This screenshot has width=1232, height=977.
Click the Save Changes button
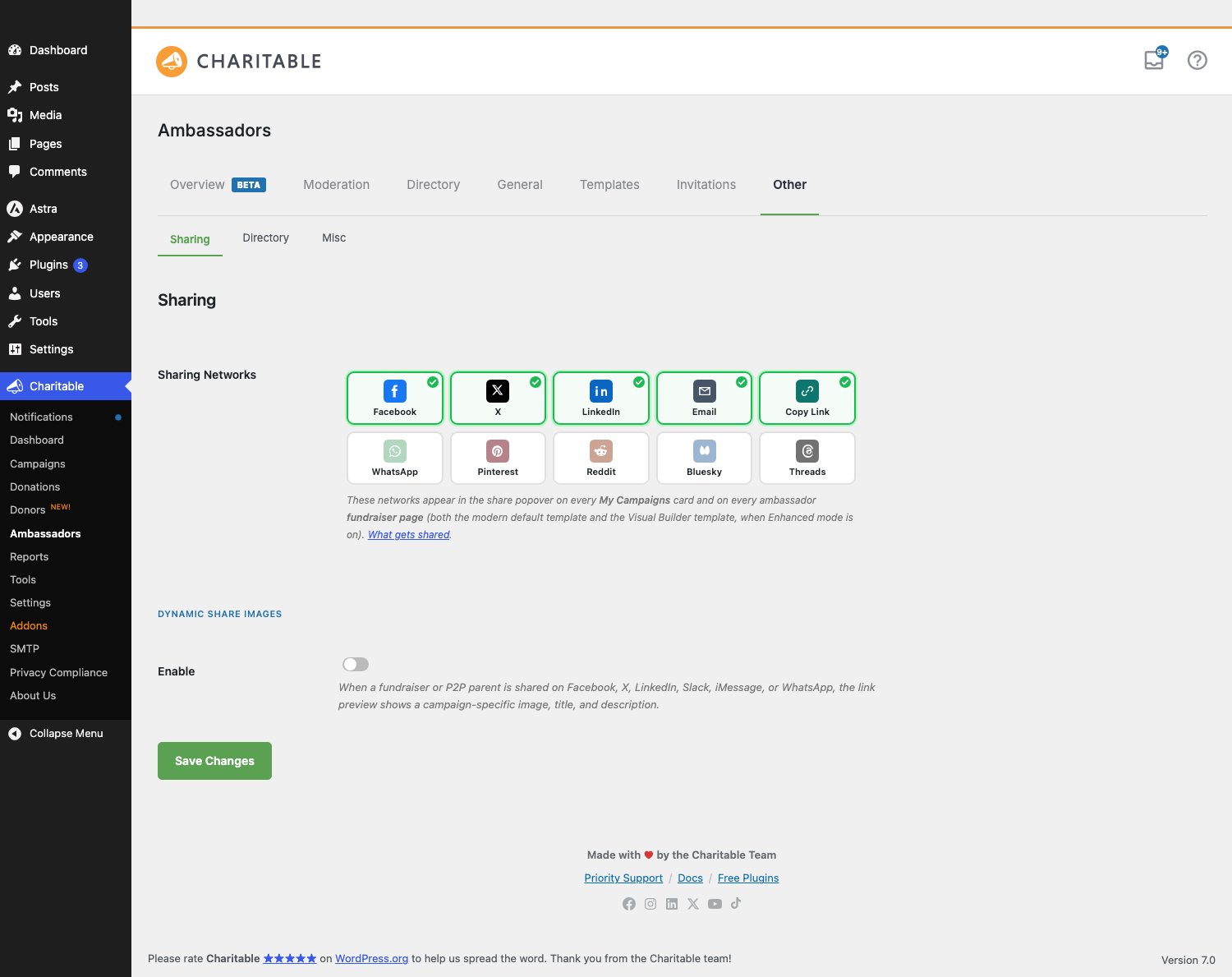(214, 761)
